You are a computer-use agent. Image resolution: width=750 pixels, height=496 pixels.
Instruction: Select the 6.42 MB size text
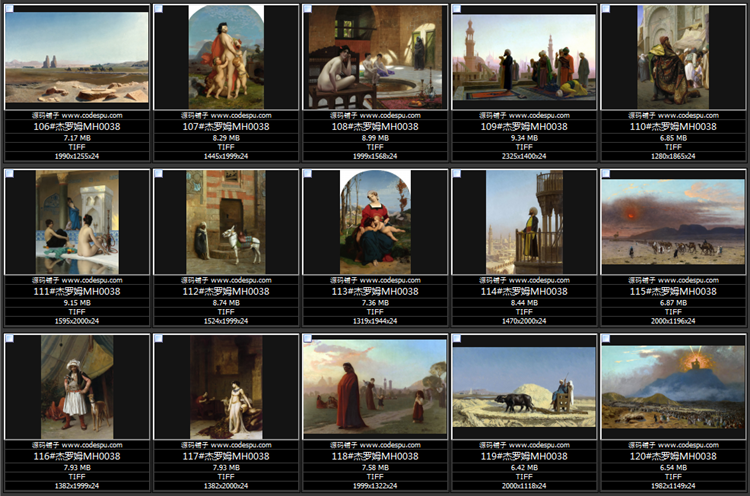[x=524, y=467]
